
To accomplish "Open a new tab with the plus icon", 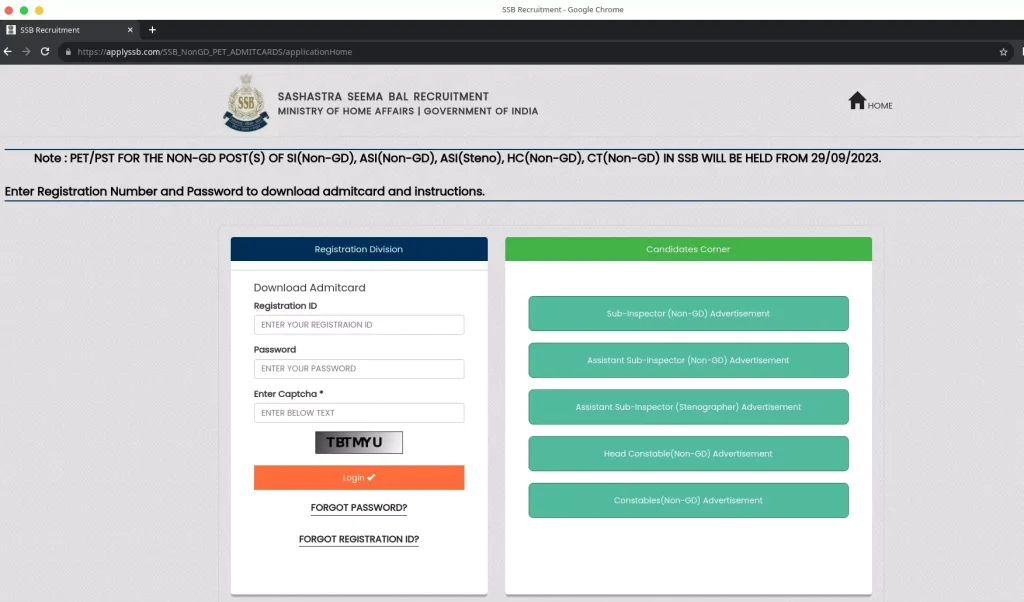I will (x=152, y=30).
